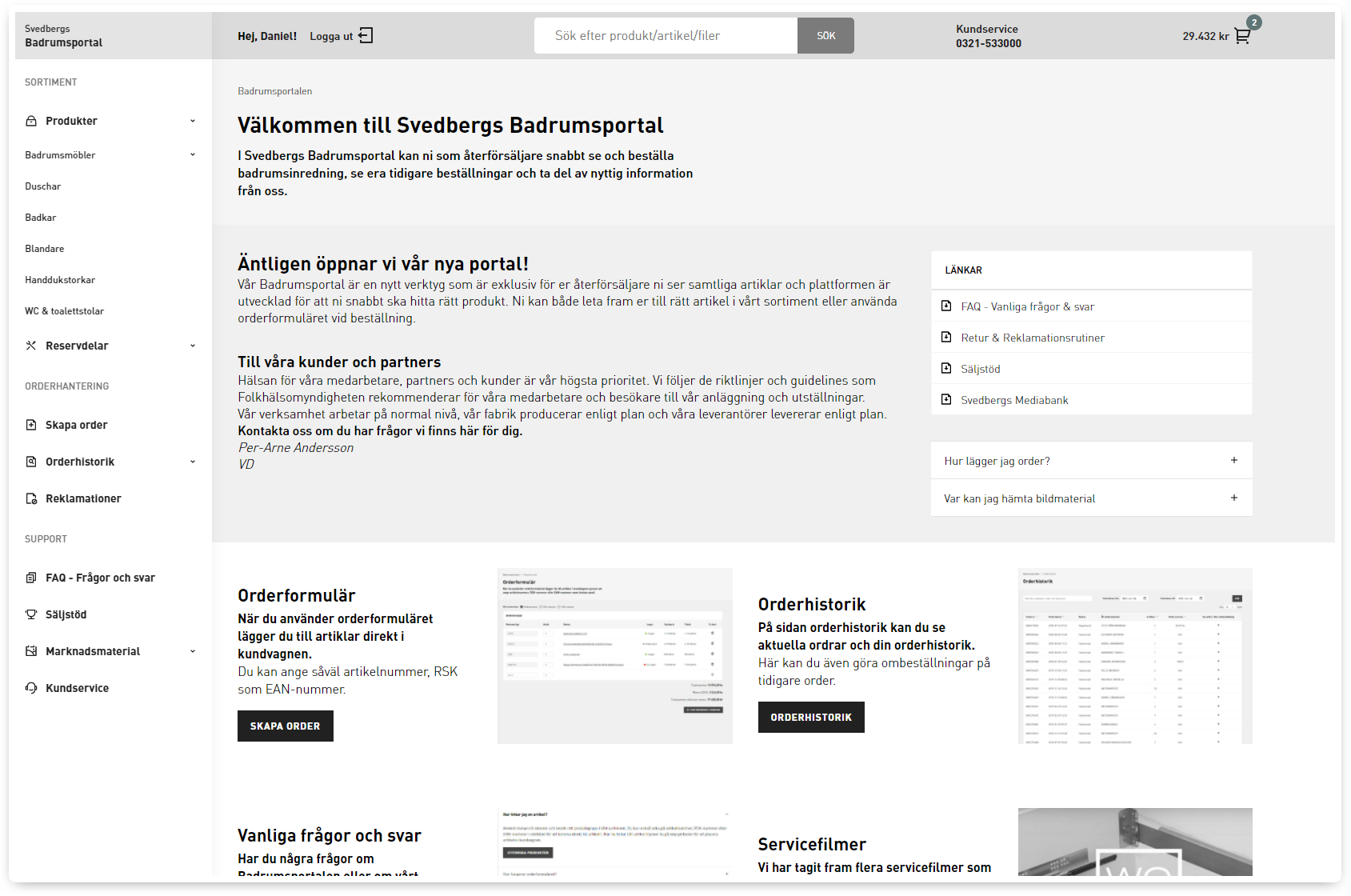Open the Säljstöd link in Länkar panel
The width and height of the screenshot is (1351, 896).
pos(981,369)
